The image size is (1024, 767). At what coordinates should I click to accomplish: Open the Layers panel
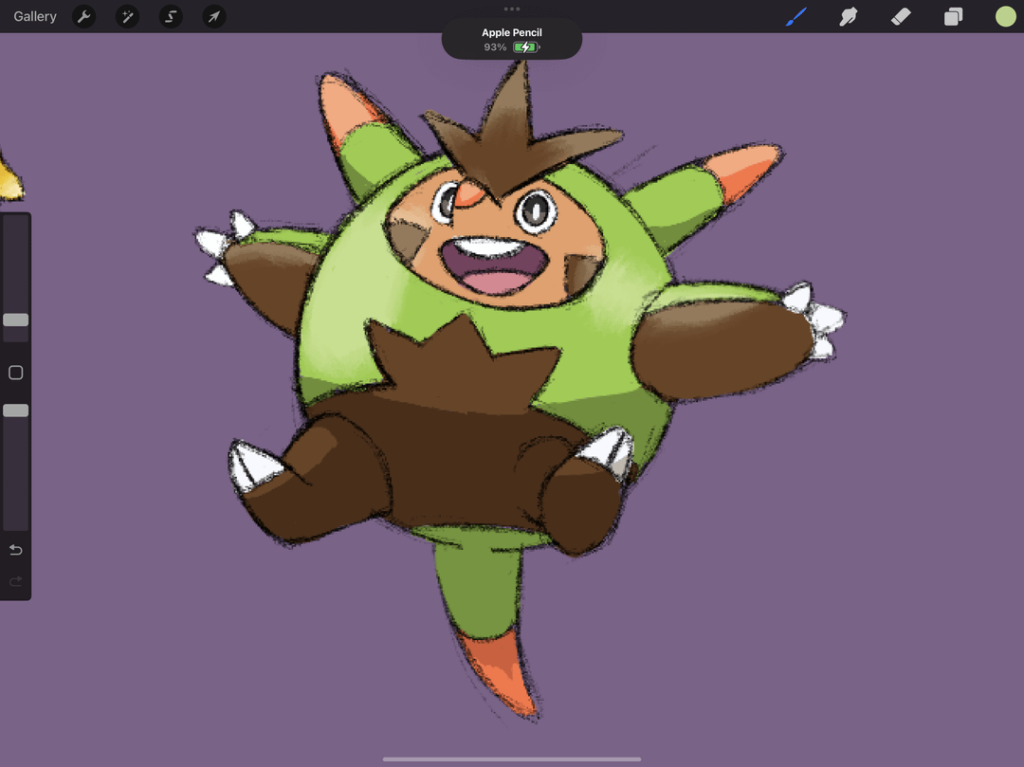953,16
